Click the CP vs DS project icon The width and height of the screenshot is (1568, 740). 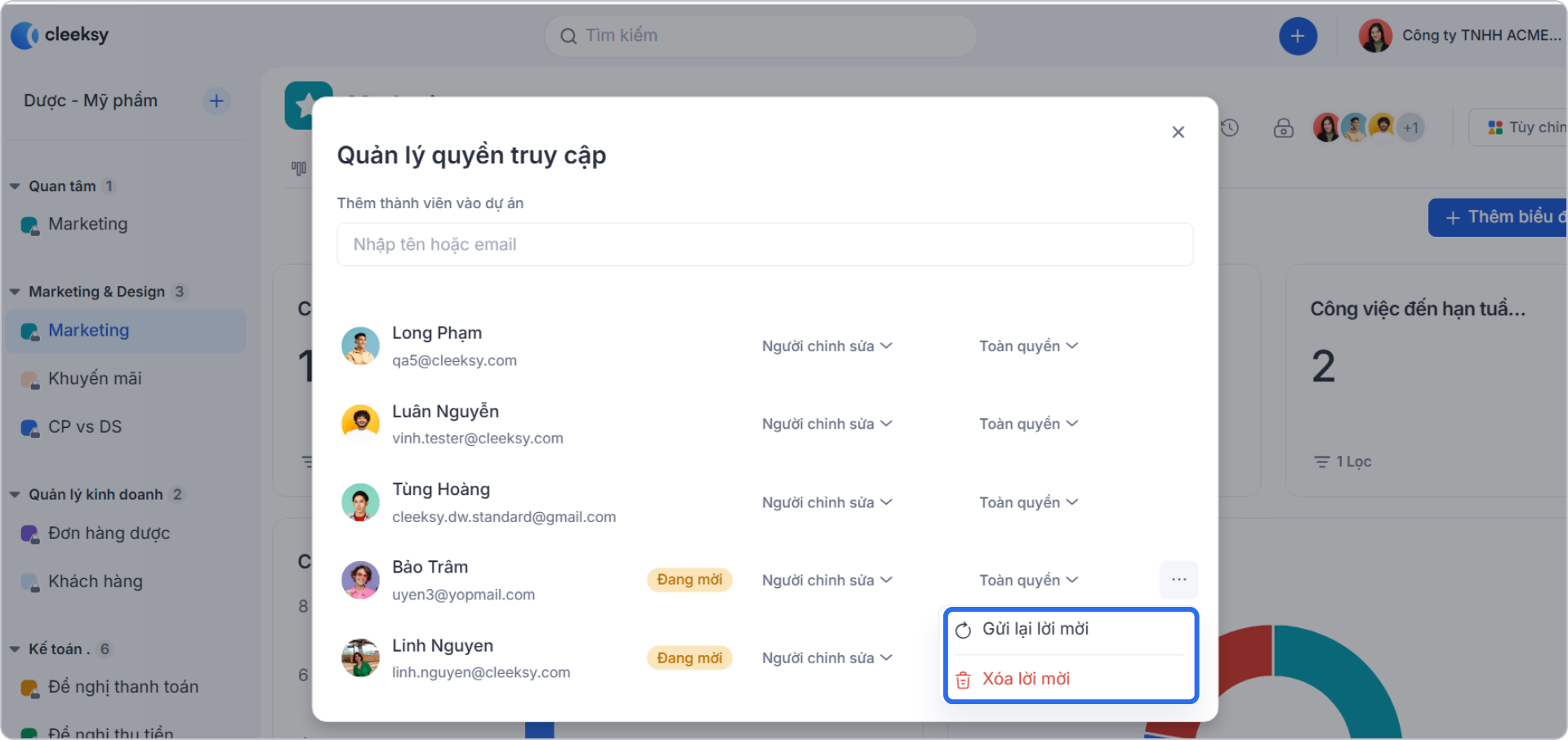[x=30, y=428]
